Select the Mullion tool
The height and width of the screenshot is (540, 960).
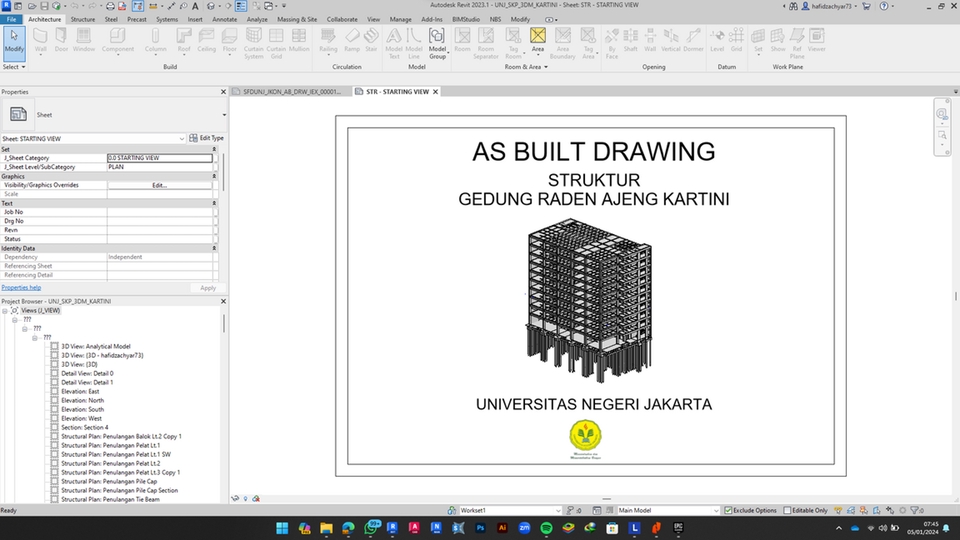[x=299, y=41]
